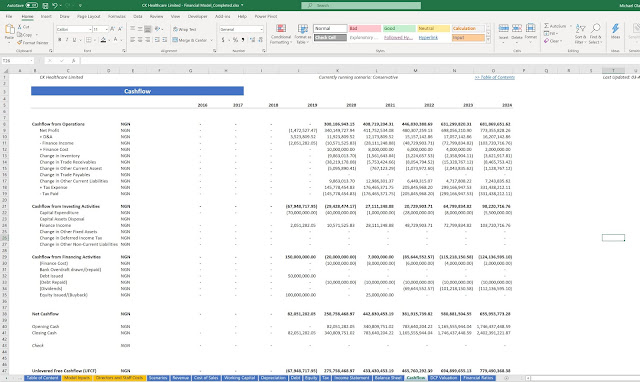Toggle bold formatting
Screen dimensions: 640x382
click(x=60, y=40)
